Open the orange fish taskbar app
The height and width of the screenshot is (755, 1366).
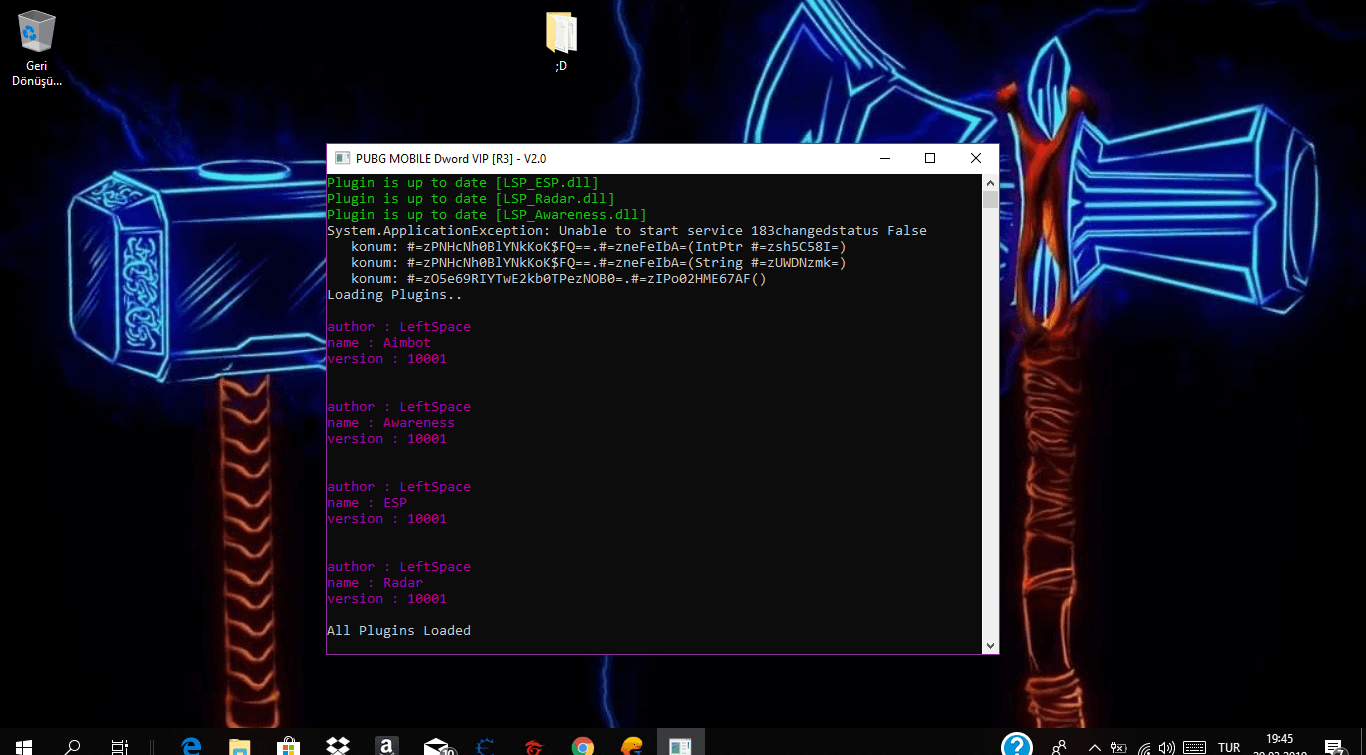pos(632,746)
